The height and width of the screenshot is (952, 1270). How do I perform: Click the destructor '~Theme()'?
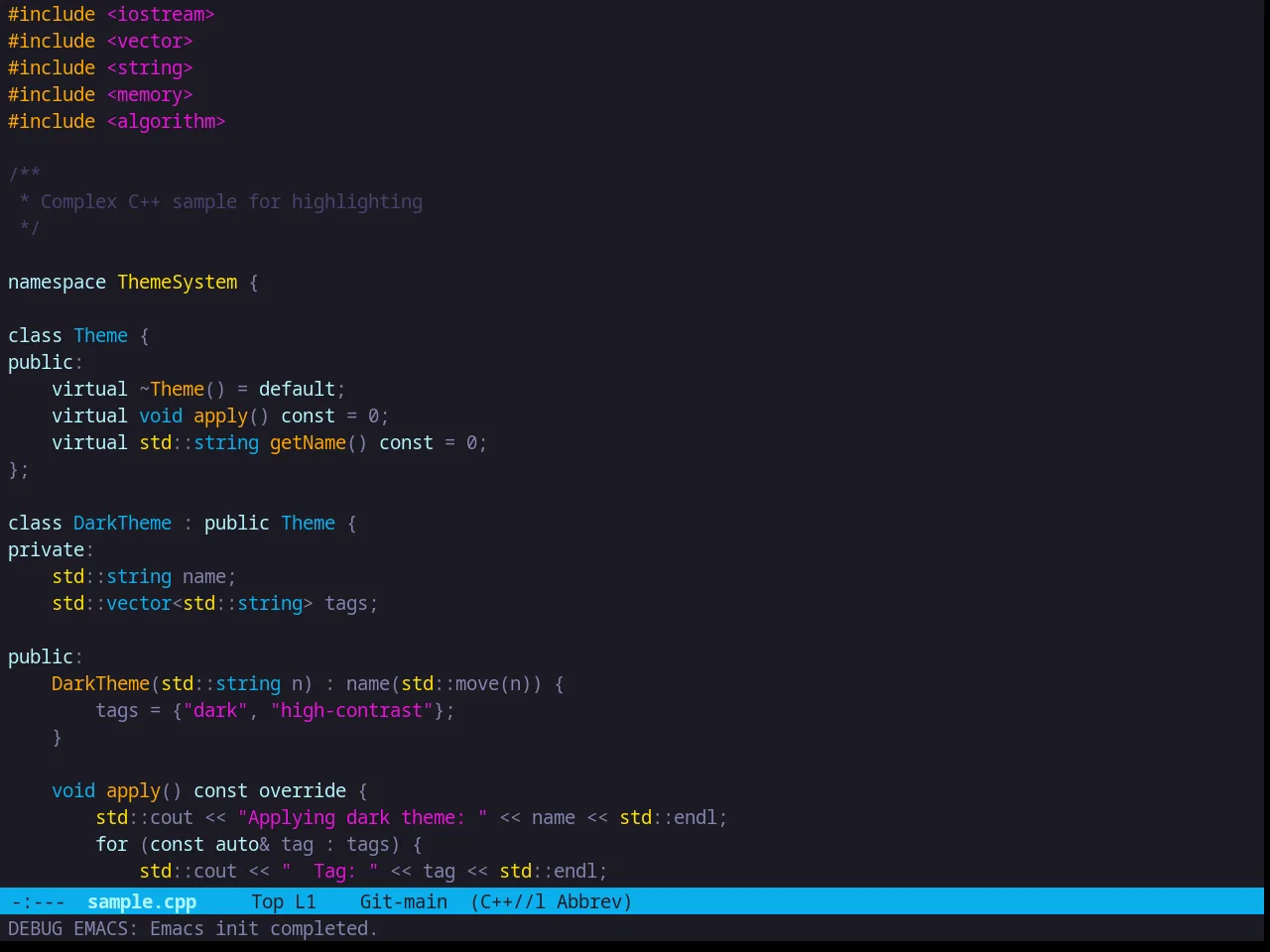(183, 389)
